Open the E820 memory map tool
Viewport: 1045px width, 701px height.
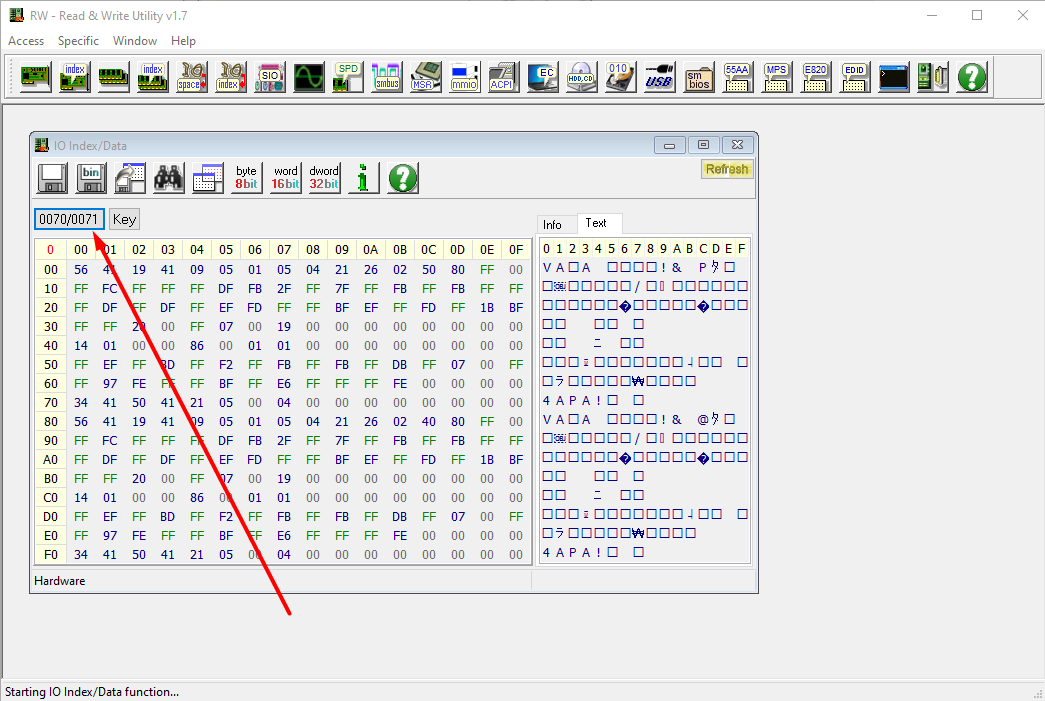tap(816, 77)
